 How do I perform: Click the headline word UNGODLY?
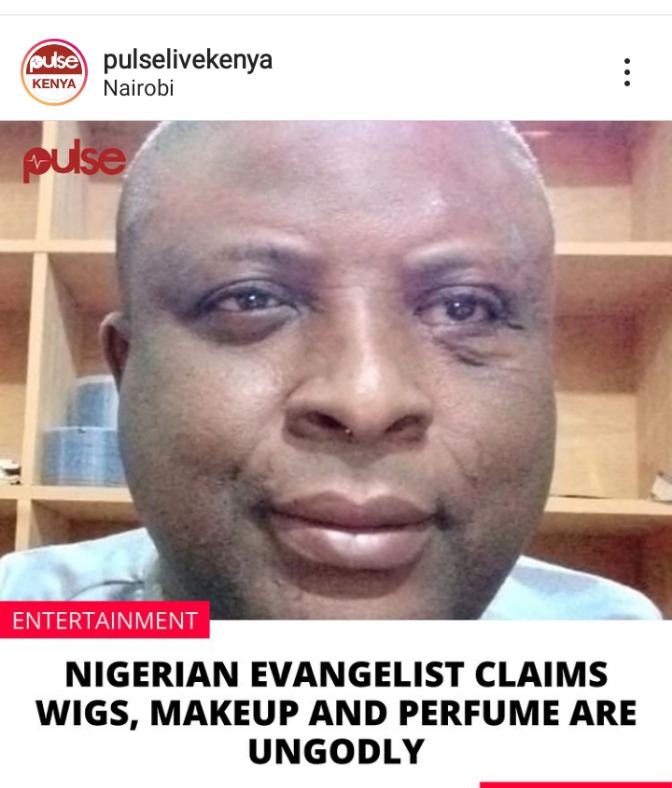pyautogui.click(x=336, y=752)
